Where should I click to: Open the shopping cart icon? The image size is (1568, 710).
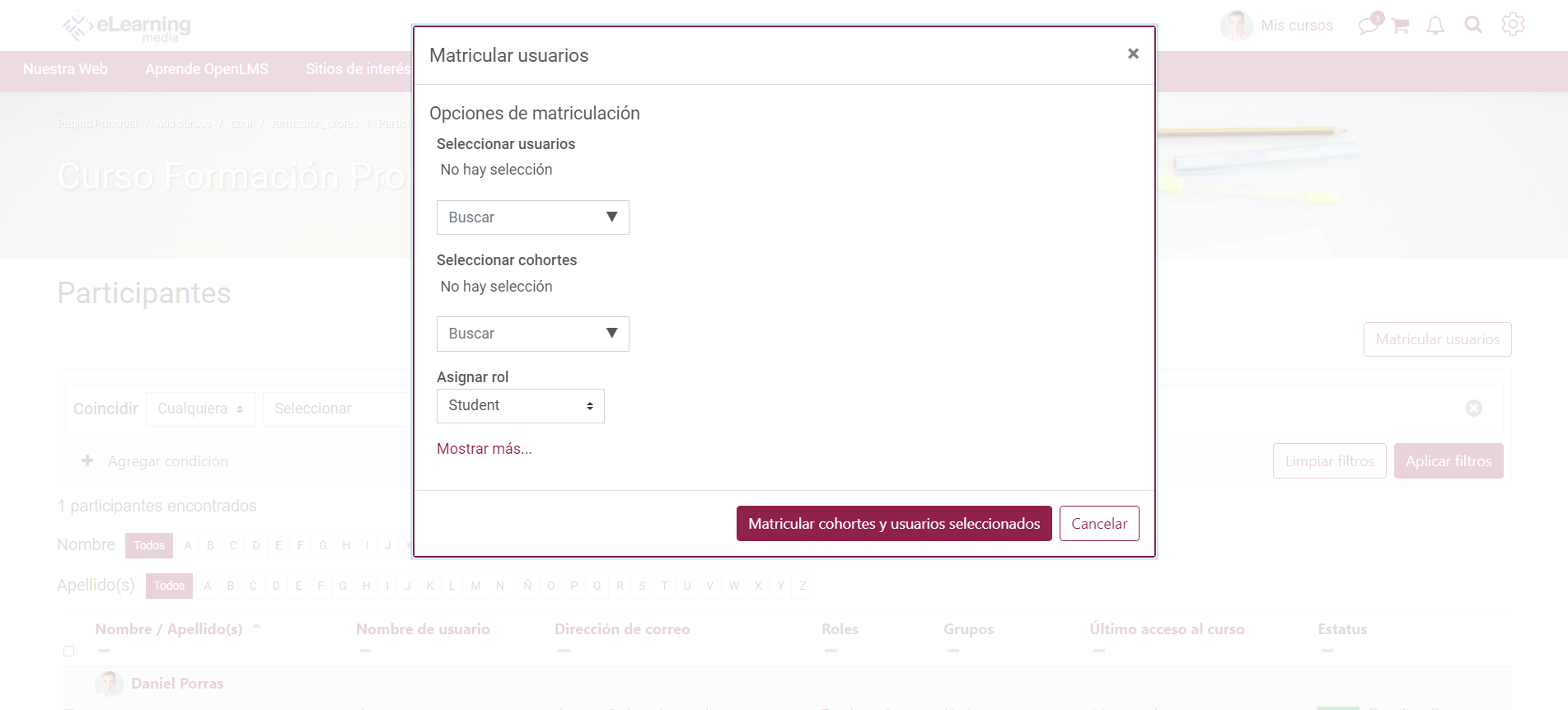[1400, 26]
